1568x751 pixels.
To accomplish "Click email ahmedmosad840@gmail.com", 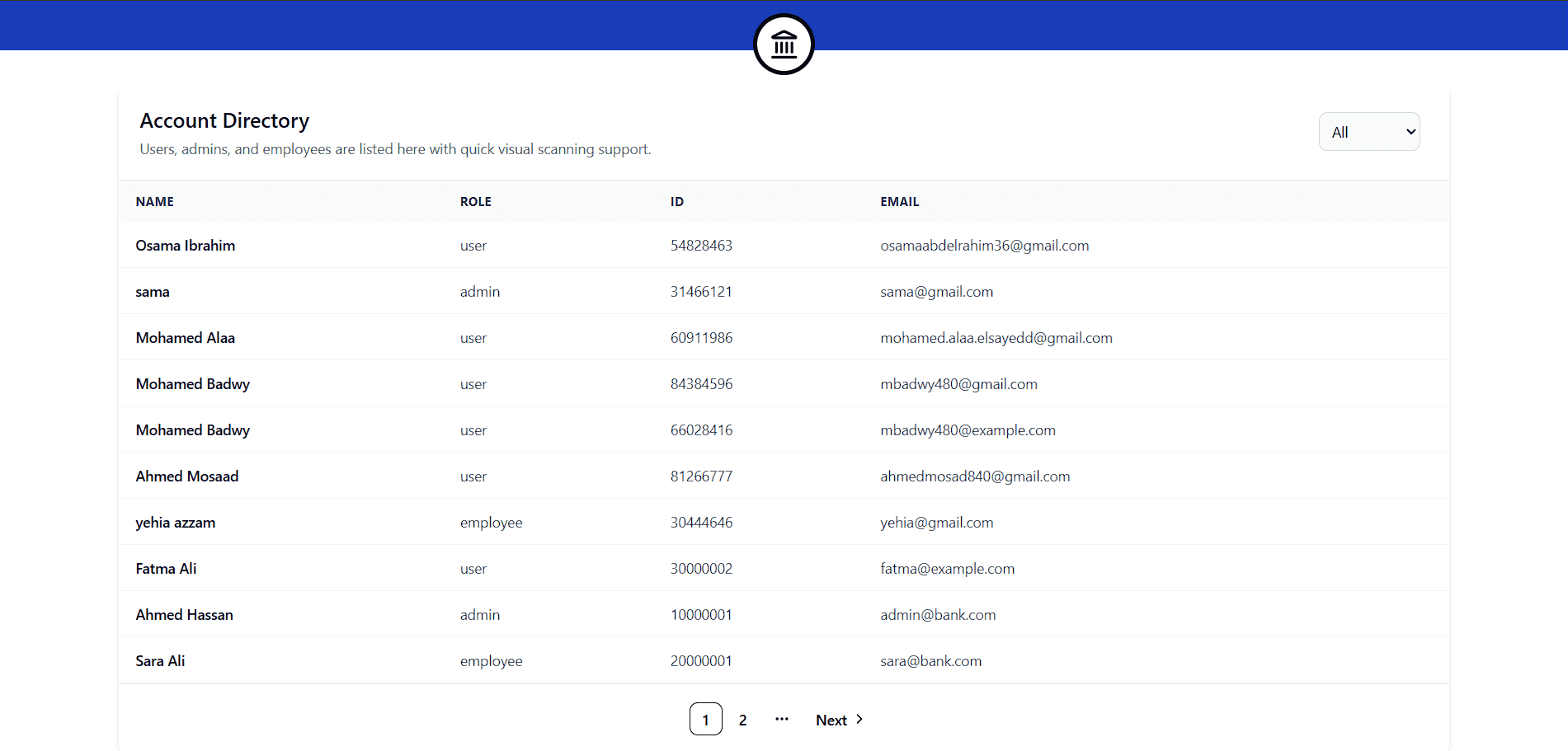I will click(976, 476).
